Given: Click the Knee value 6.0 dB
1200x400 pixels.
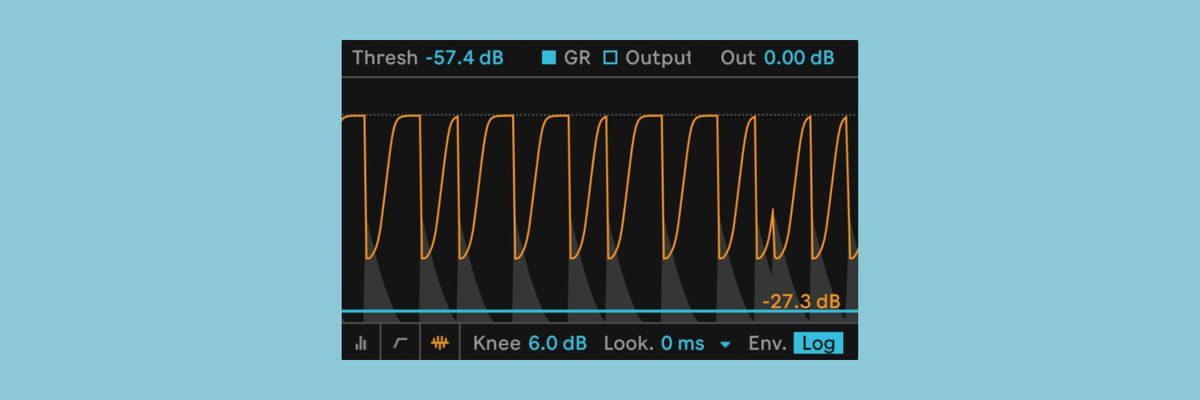Looking at the screenshot, I should (557, 344).
